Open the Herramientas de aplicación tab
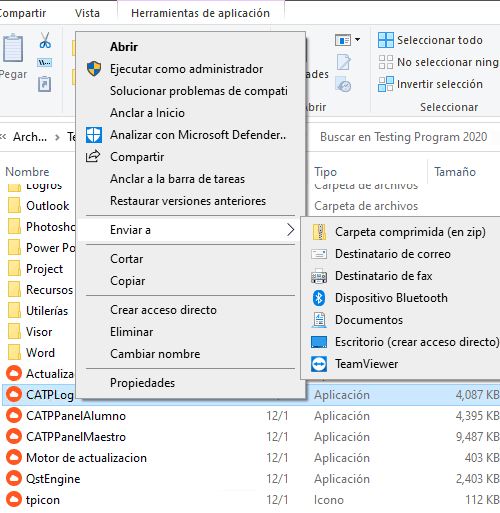500x513 pixels. point(200,13)
